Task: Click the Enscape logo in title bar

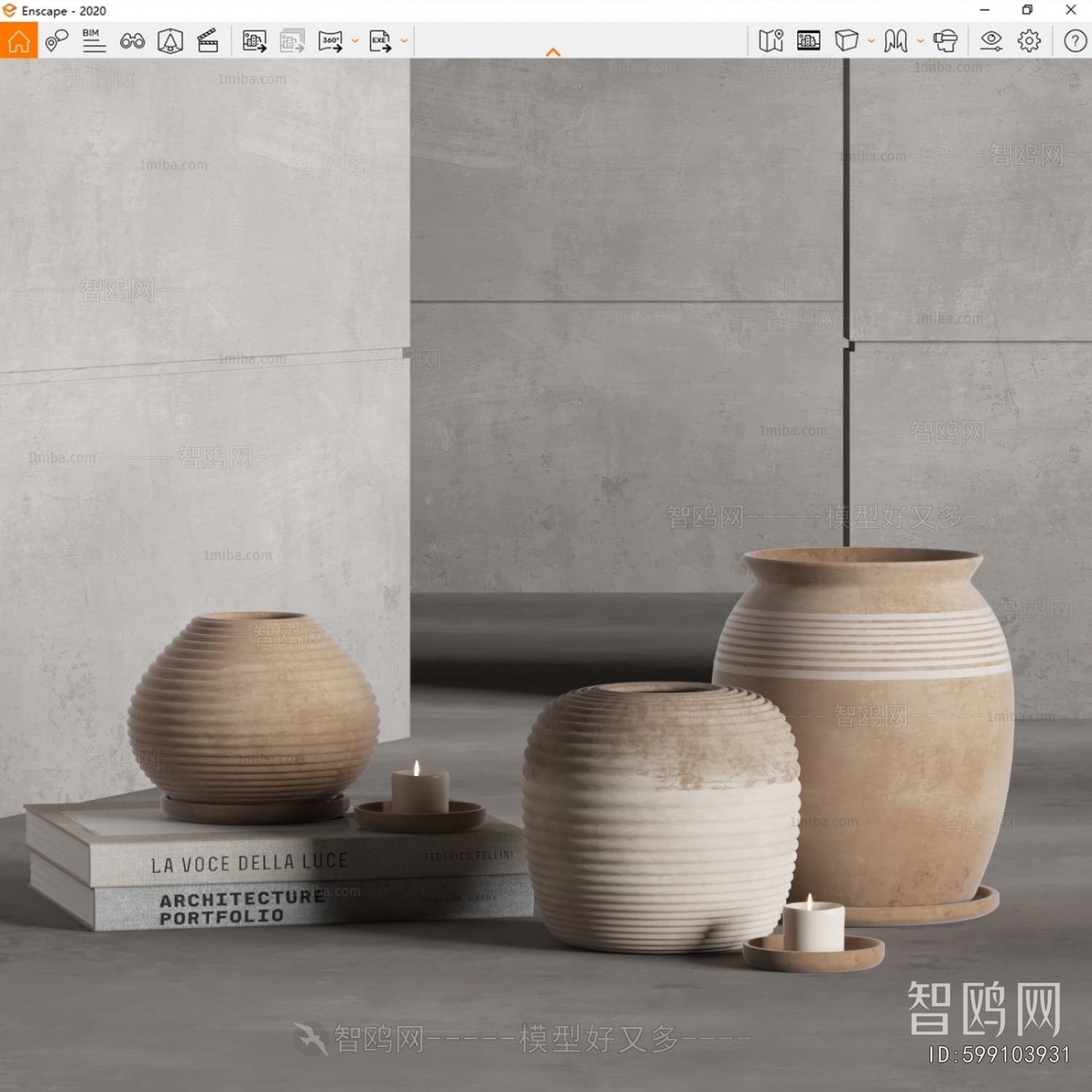Action: [9, 10]
